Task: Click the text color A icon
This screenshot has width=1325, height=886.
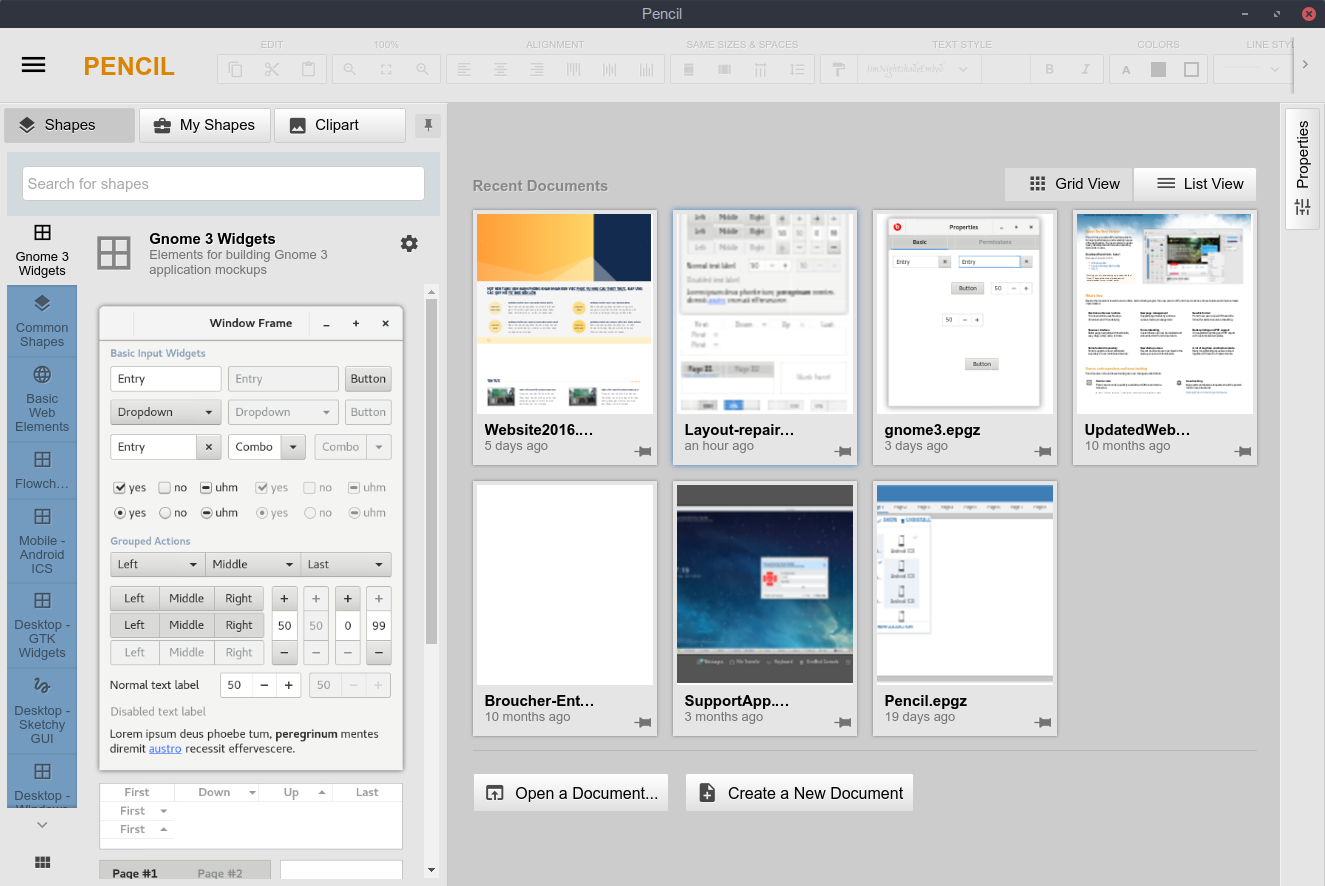Action: [1126, 69]
